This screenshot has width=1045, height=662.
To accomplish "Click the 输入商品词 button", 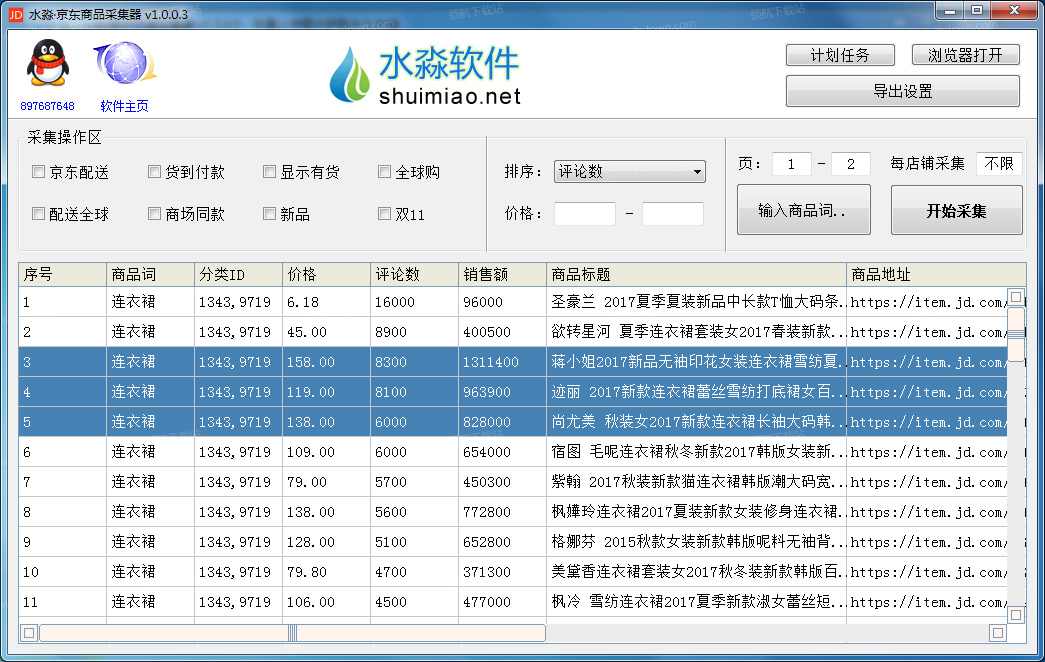I will [x=803, y=210].
